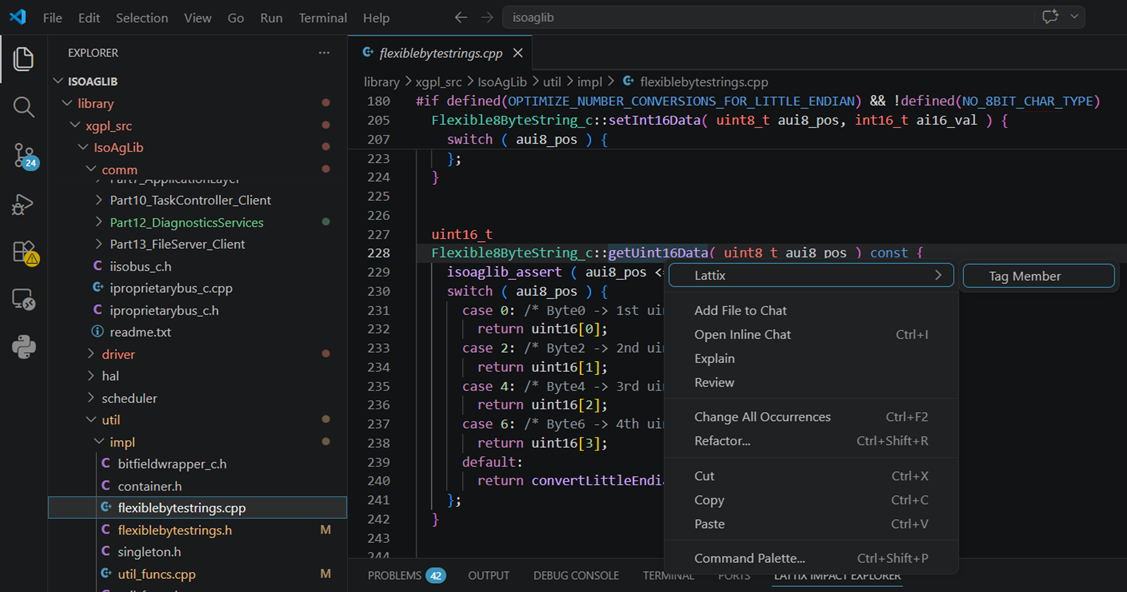Expand the driver folder
This screenshot has height=592, width=1127.
pyautogui.click(x=91, y=353)
